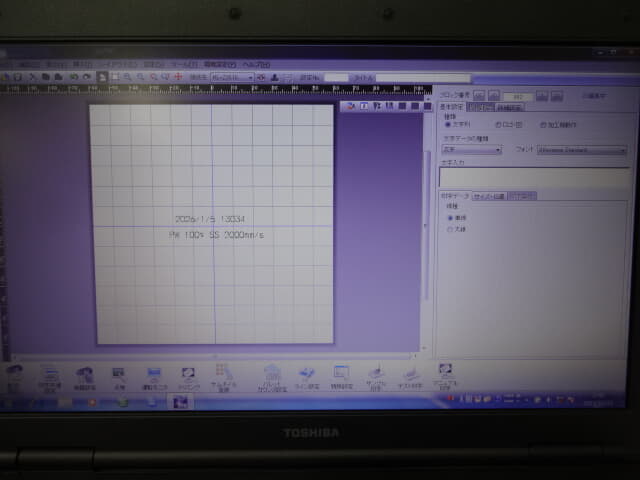Click the new file icon in toolbar

[6, 77]
